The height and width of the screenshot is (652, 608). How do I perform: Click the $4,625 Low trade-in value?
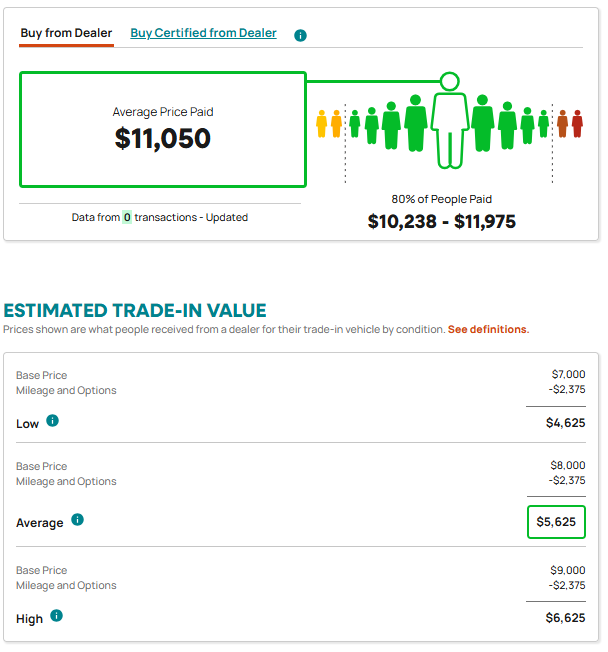pos(565,423)
